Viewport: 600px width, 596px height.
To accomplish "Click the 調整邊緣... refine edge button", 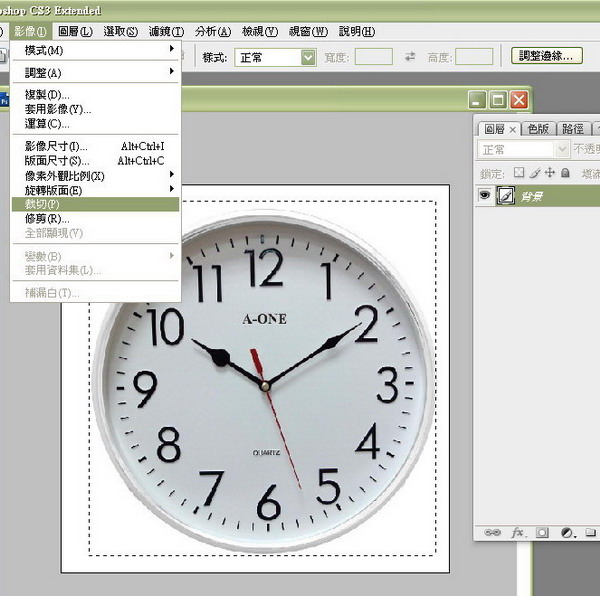I will (x=546, y=56).
